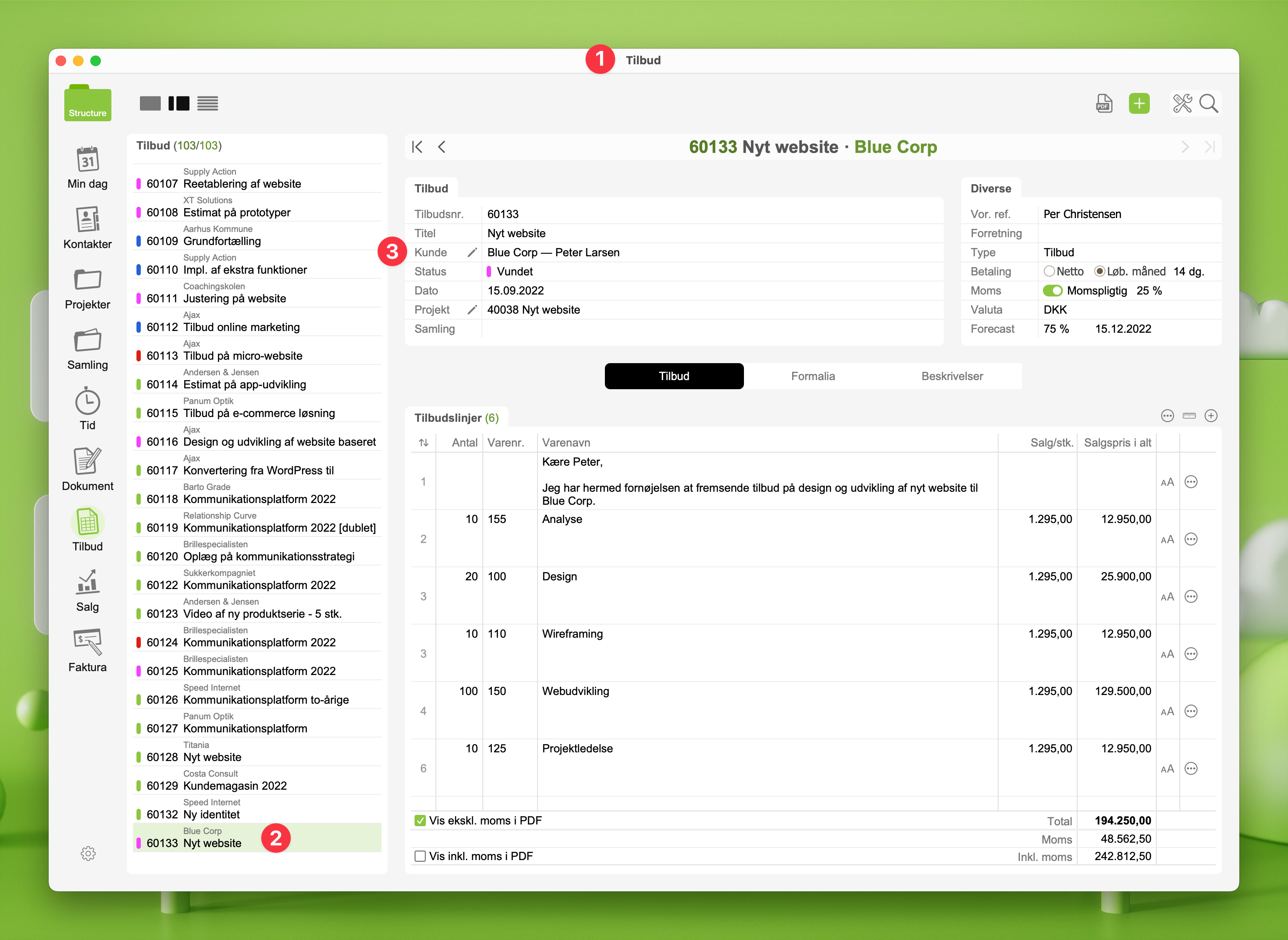Open the search magnifier icon
This screenshot has width=1288, height=940.
(x=1208, y=103)
